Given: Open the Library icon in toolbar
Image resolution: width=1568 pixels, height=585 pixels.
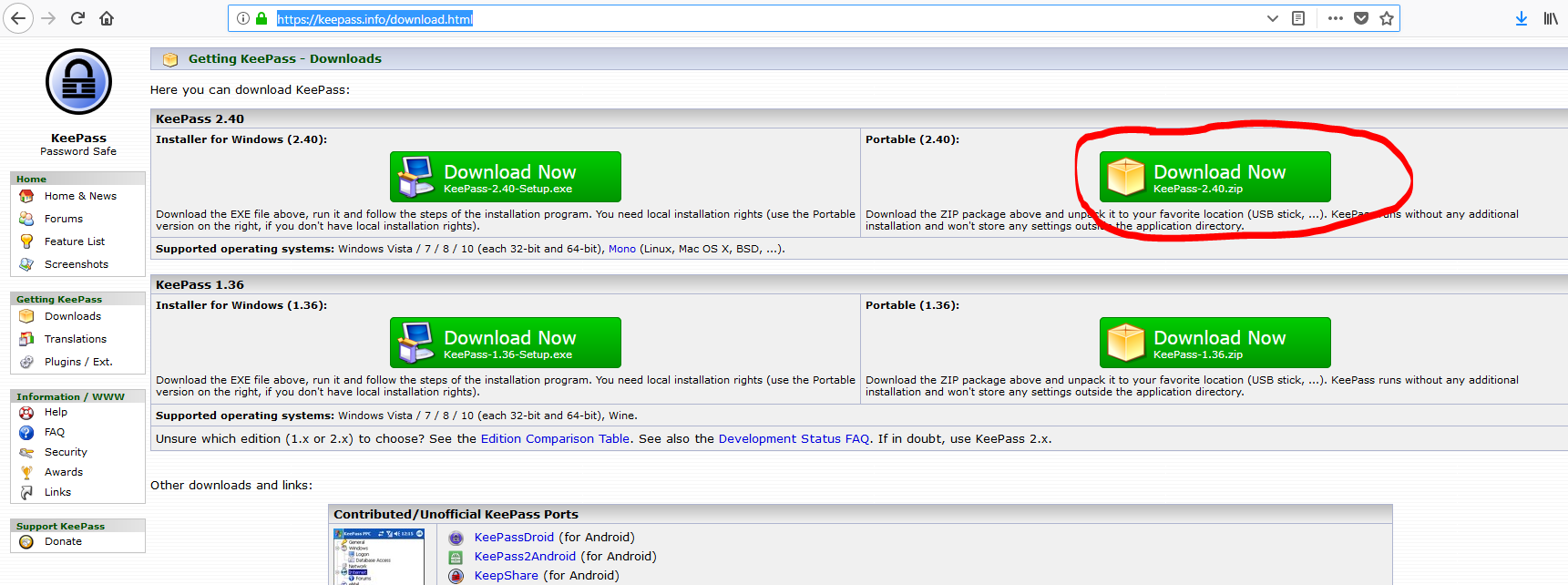Looking at the screenshot, I should 1551,18.
